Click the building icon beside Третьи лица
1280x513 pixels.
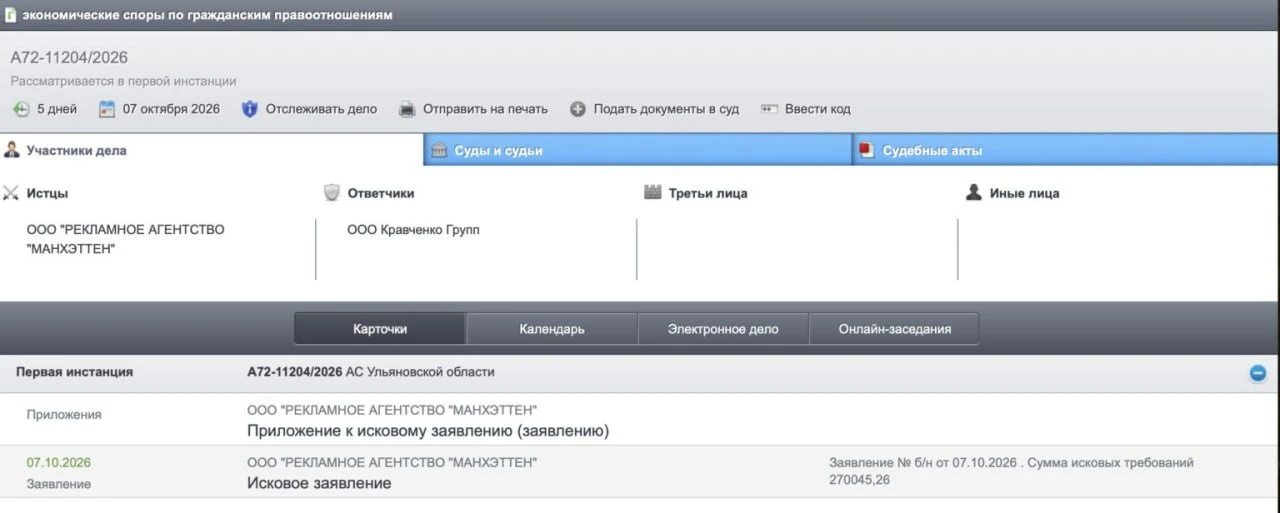click(x=653, y=193)
